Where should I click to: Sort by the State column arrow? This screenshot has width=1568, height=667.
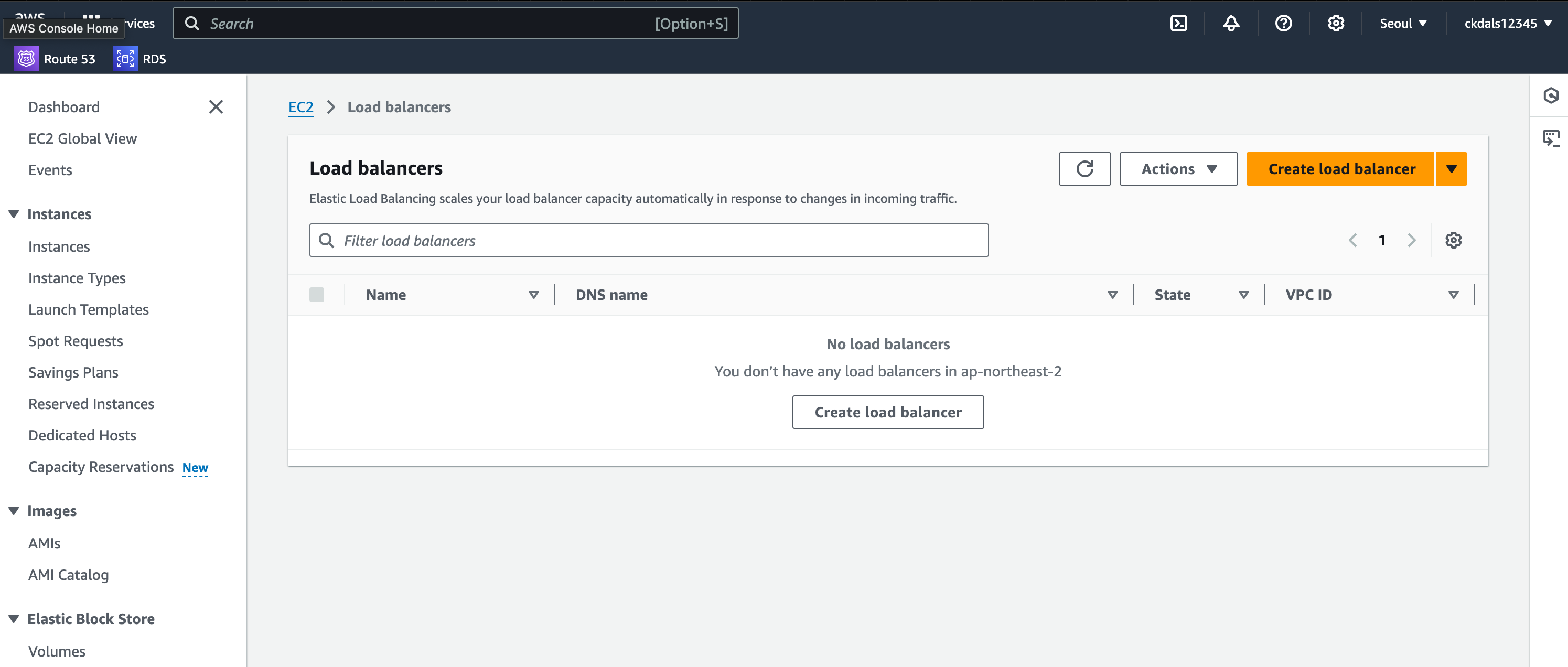coord(1243,295)
